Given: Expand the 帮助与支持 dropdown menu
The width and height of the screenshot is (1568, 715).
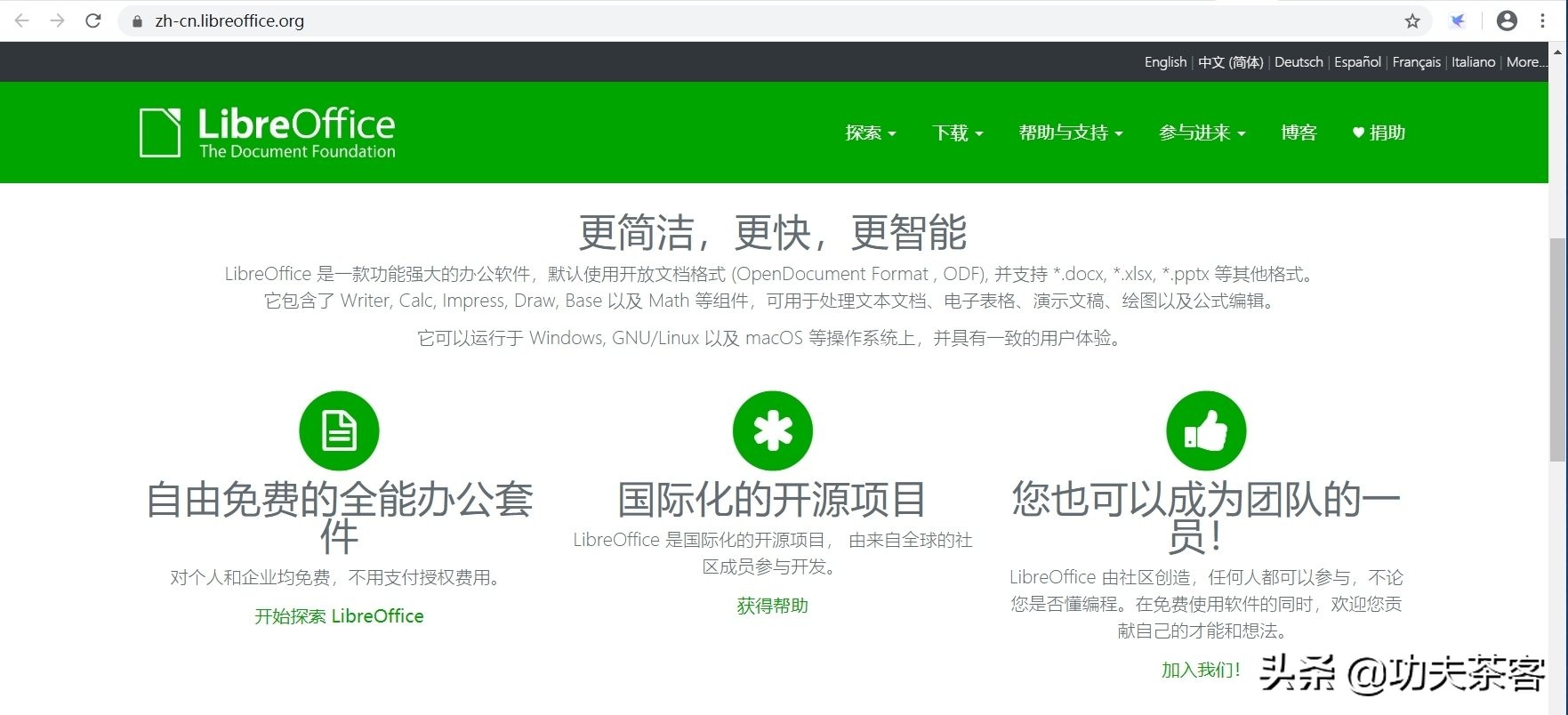Looking at the screenshot, I should pos(1071,133).
